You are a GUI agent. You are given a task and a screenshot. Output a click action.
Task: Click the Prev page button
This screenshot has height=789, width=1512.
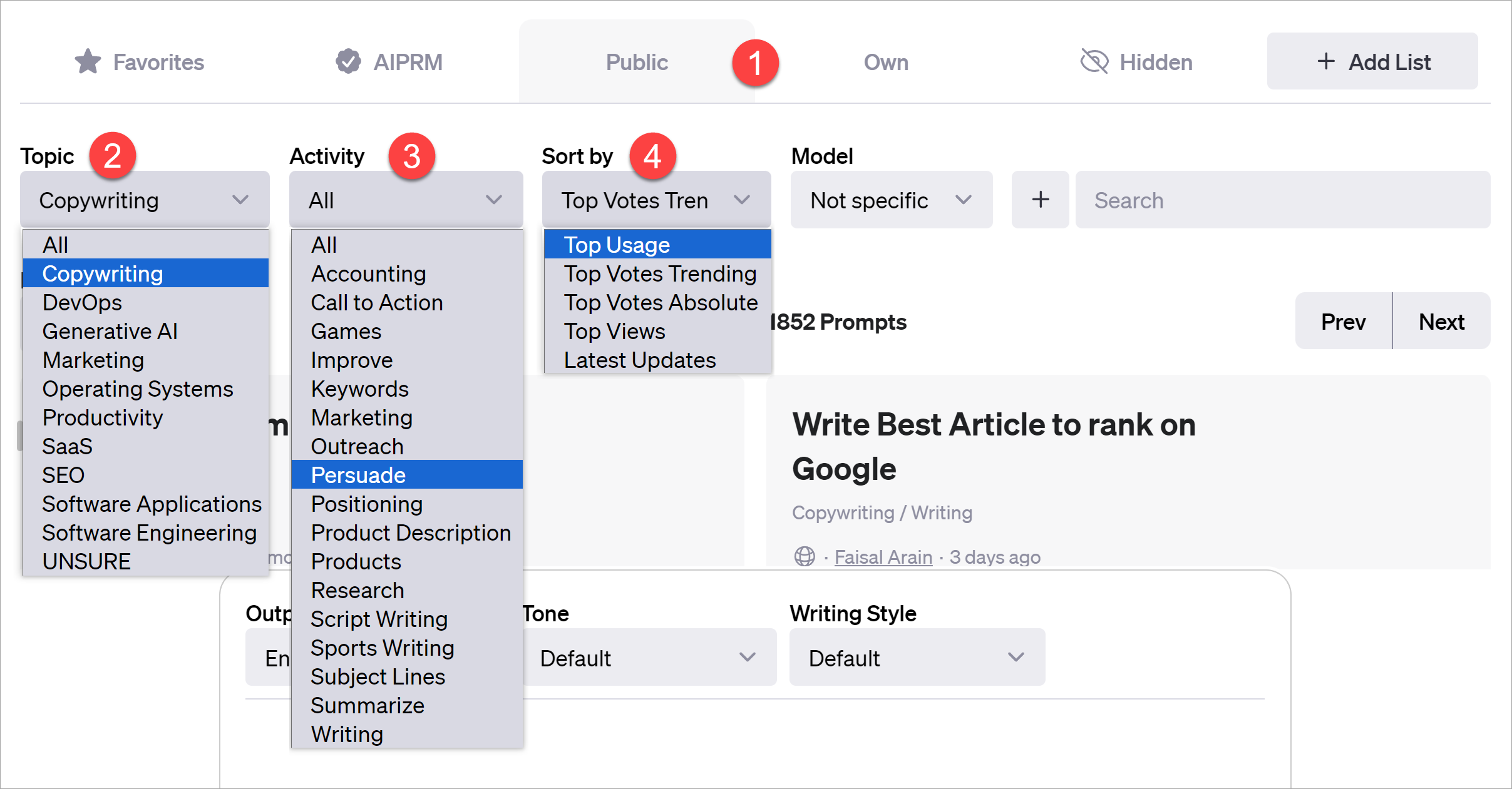(x=1343, y=322)
